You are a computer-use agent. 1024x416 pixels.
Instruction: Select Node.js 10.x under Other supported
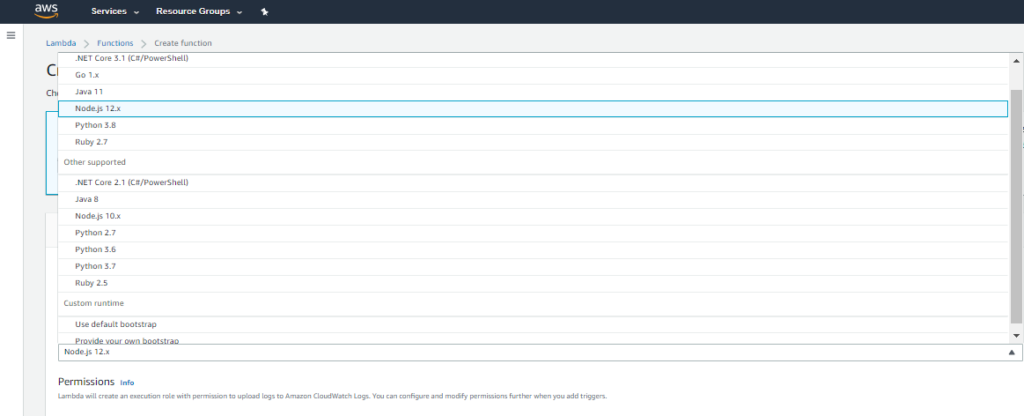coord(97,216)
